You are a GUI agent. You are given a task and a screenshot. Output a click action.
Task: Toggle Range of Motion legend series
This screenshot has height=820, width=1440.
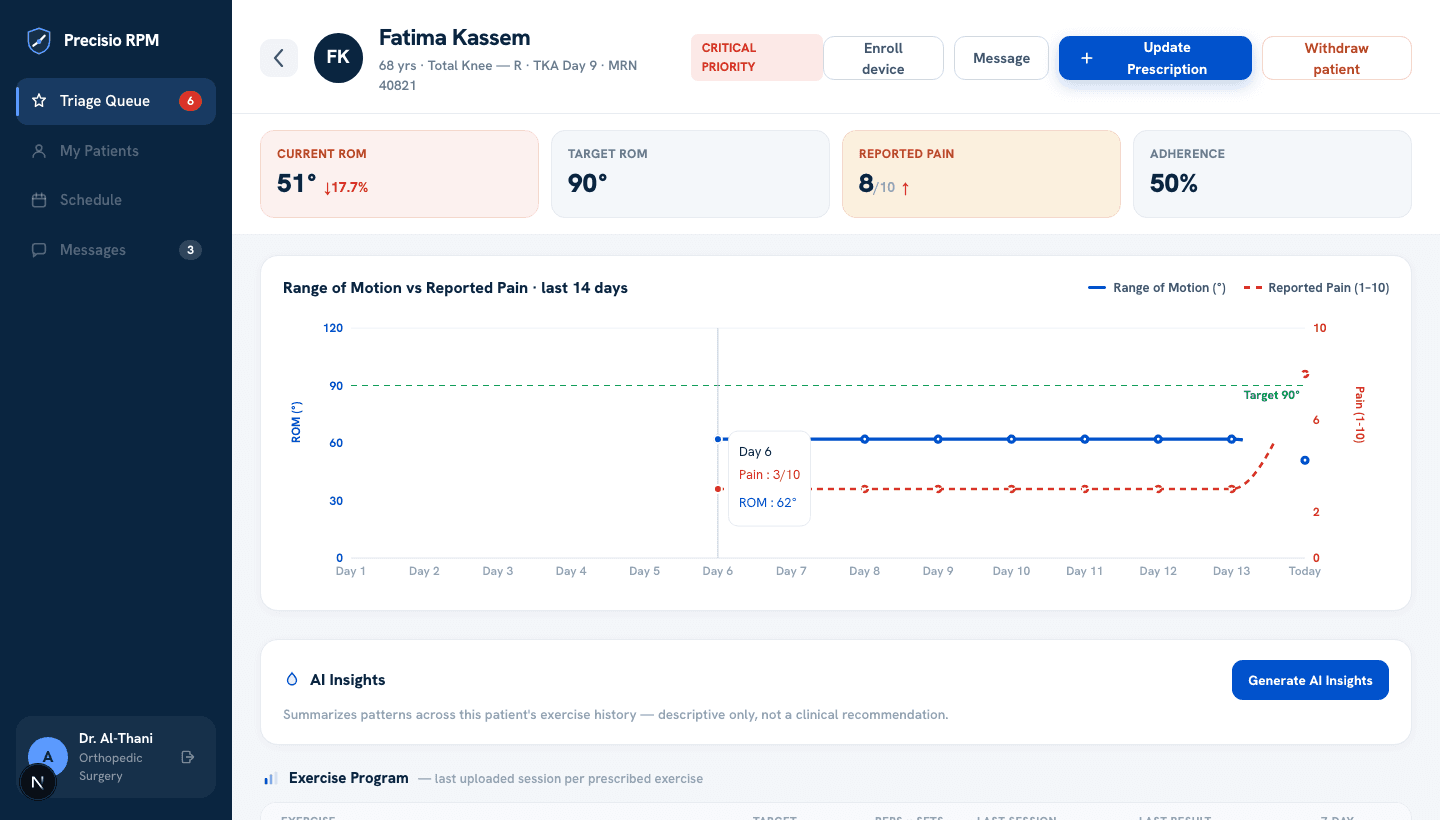[x=1156, y=288]
